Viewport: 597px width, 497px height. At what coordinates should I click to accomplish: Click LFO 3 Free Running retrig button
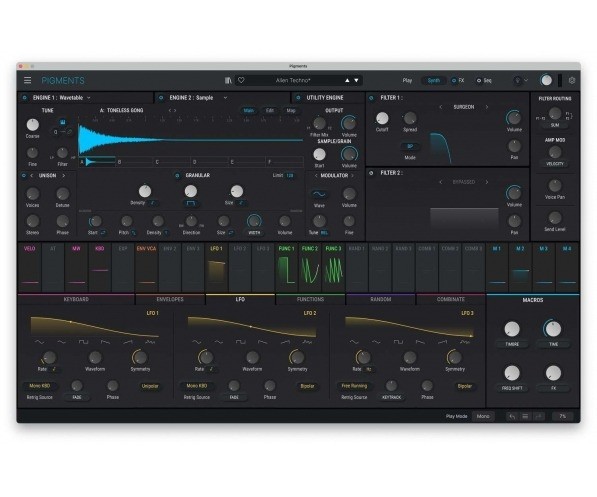pos(354,386)
